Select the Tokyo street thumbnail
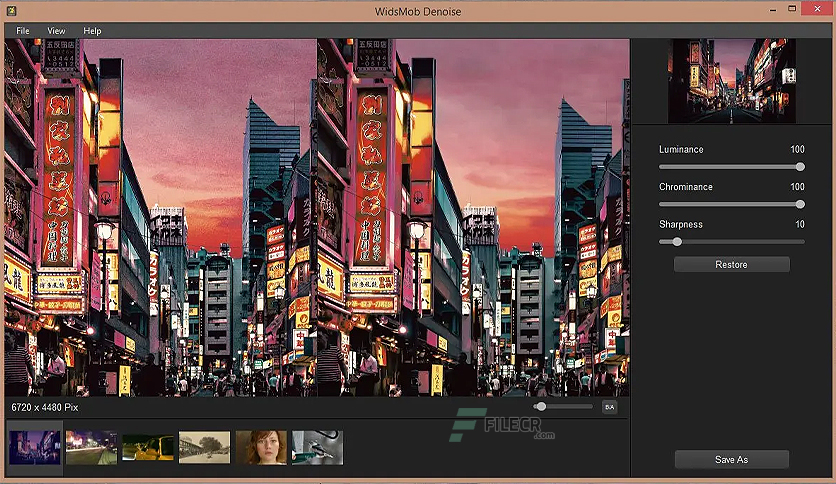836x484 pixels. 35,448
